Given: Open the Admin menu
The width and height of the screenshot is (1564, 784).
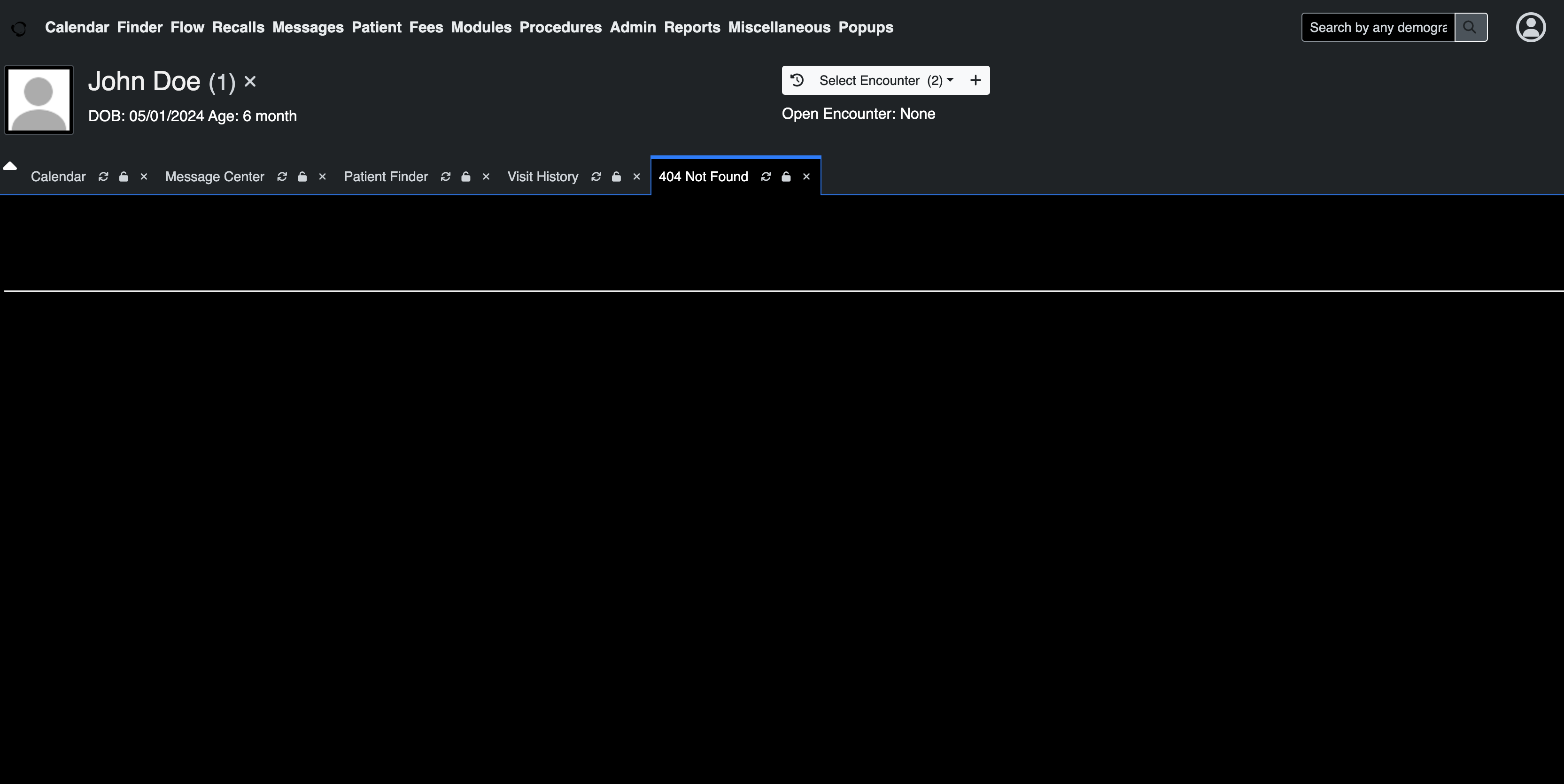Looking at the screenshot, I should point(633,27).
